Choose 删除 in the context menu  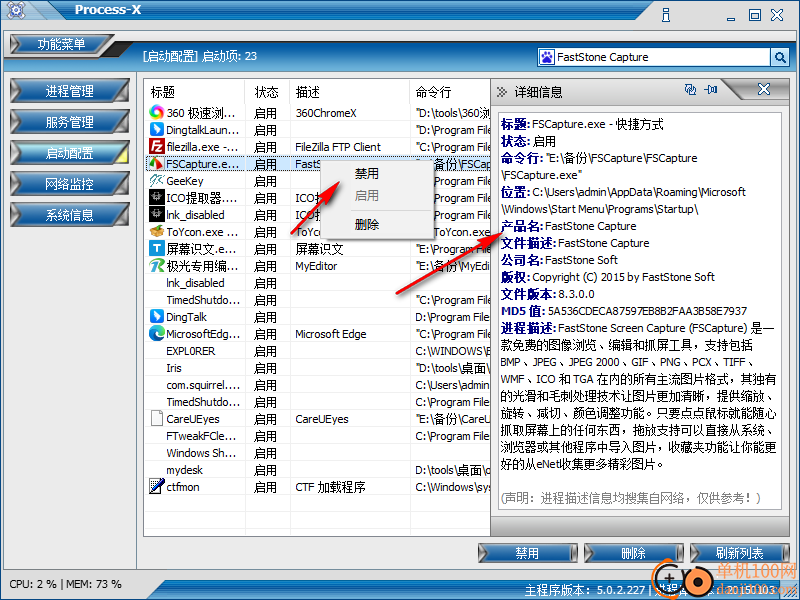pyautogui.click(x=367, y=224)
